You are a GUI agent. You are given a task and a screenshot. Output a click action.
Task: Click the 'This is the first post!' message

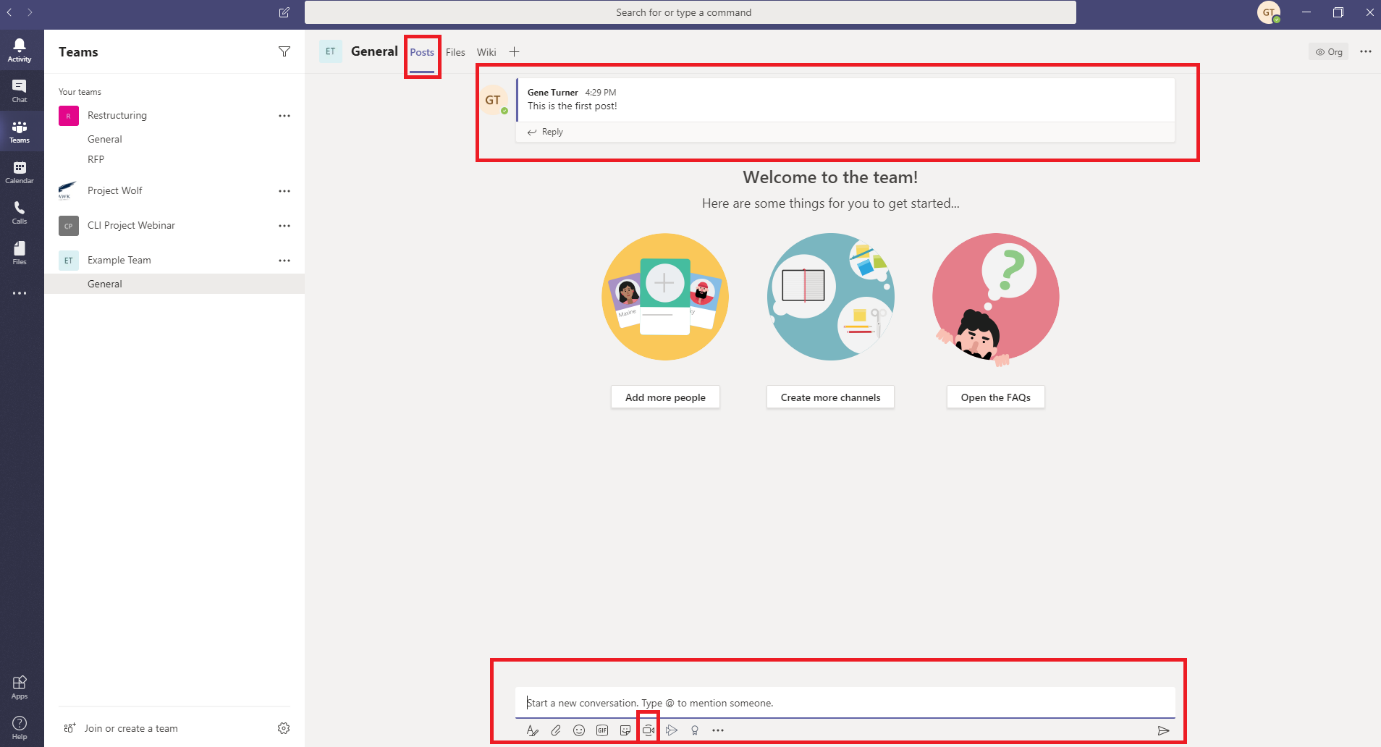[572, 106]
